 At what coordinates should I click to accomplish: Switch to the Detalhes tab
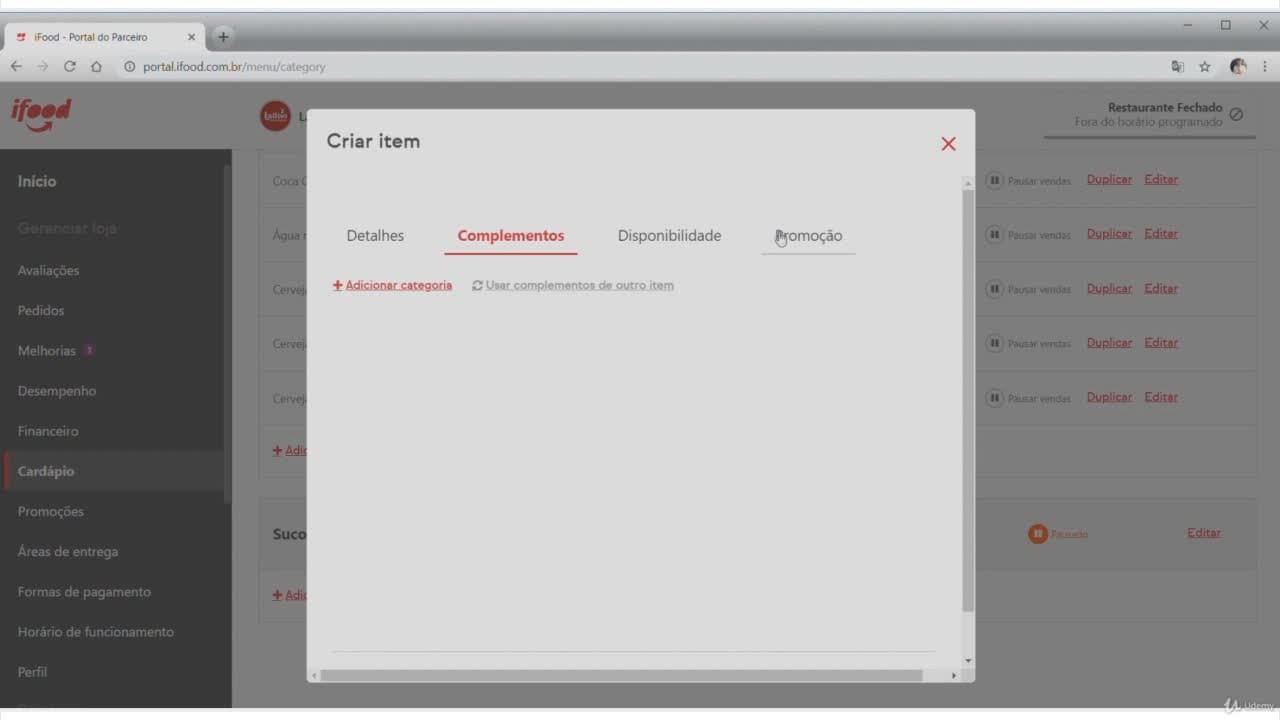click(x=375, y=236)
